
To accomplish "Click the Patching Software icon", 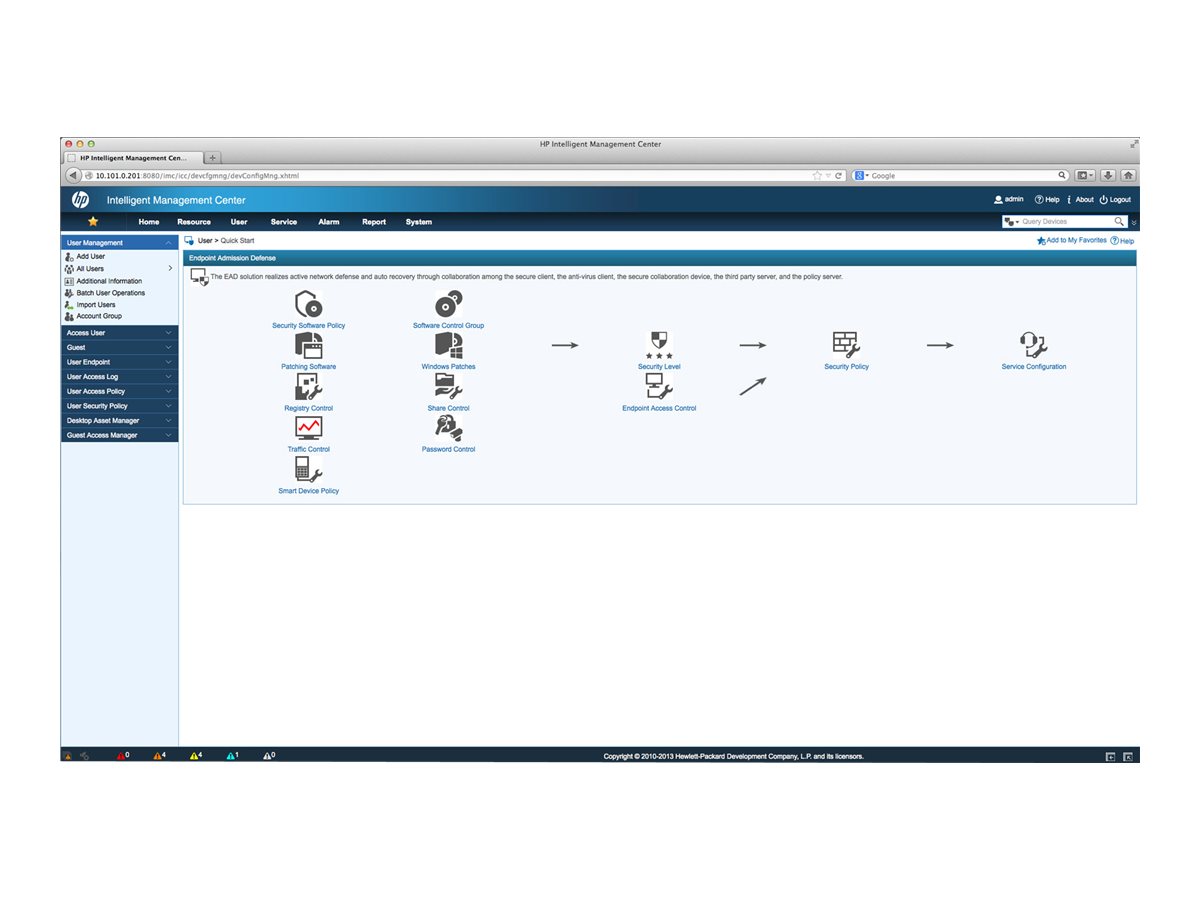I will click(x=308, y=346).
